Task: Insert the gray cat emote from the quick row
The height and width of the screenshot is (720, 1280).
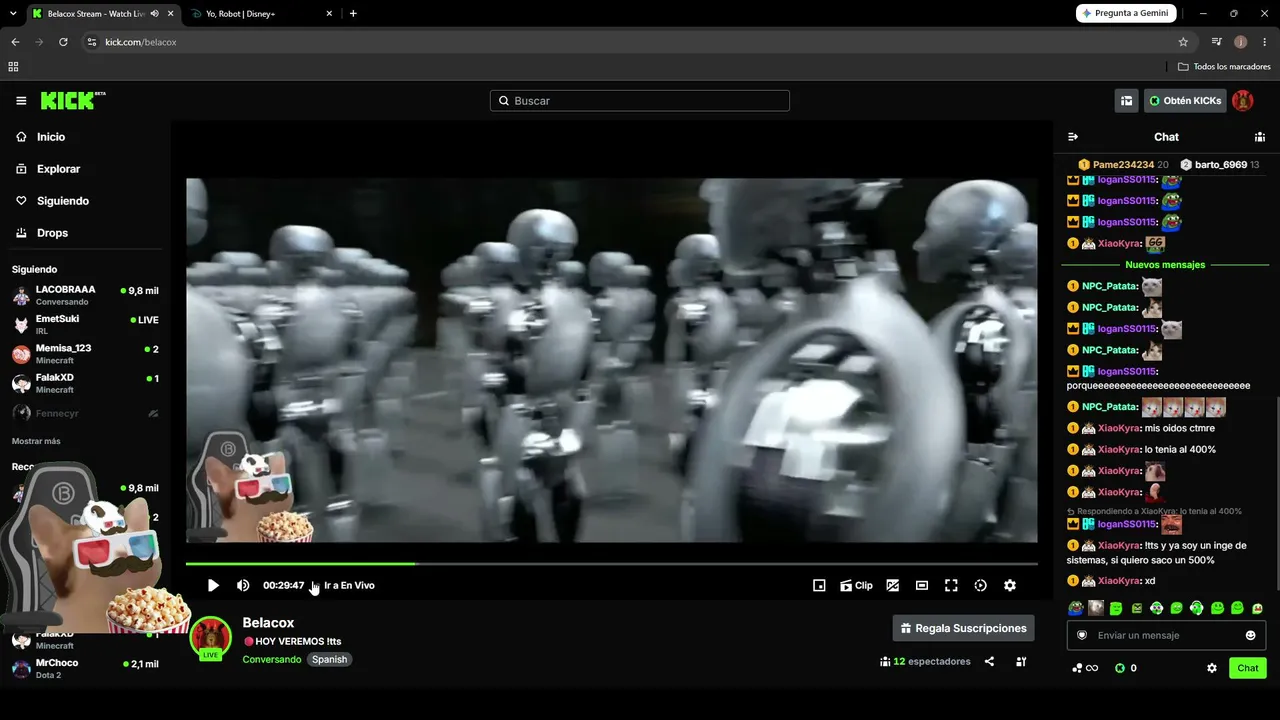Action: point(1096,608)
